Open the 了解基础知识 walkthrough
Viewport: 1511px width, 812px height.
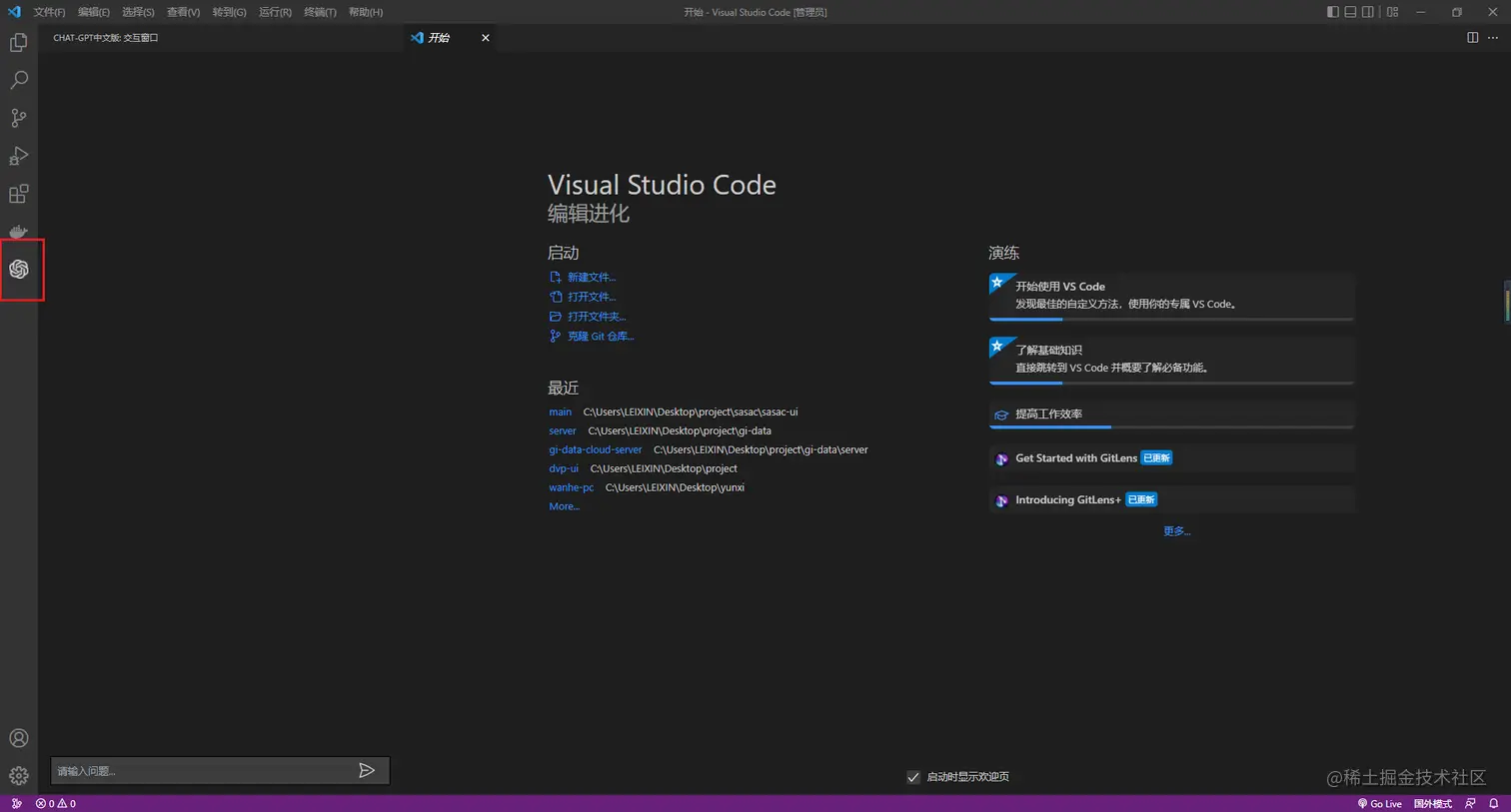click(x=1171, y=360)
